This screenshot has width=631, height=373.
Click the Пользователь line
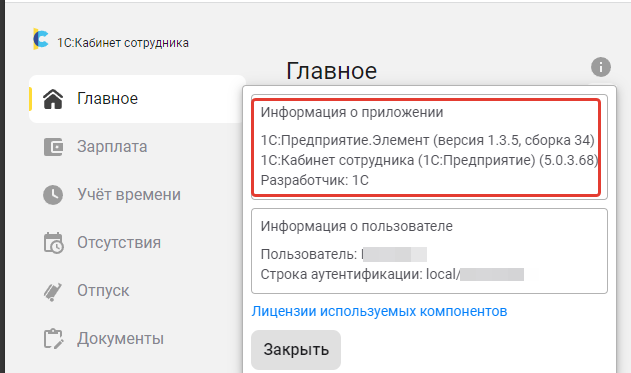coord(343,254)
